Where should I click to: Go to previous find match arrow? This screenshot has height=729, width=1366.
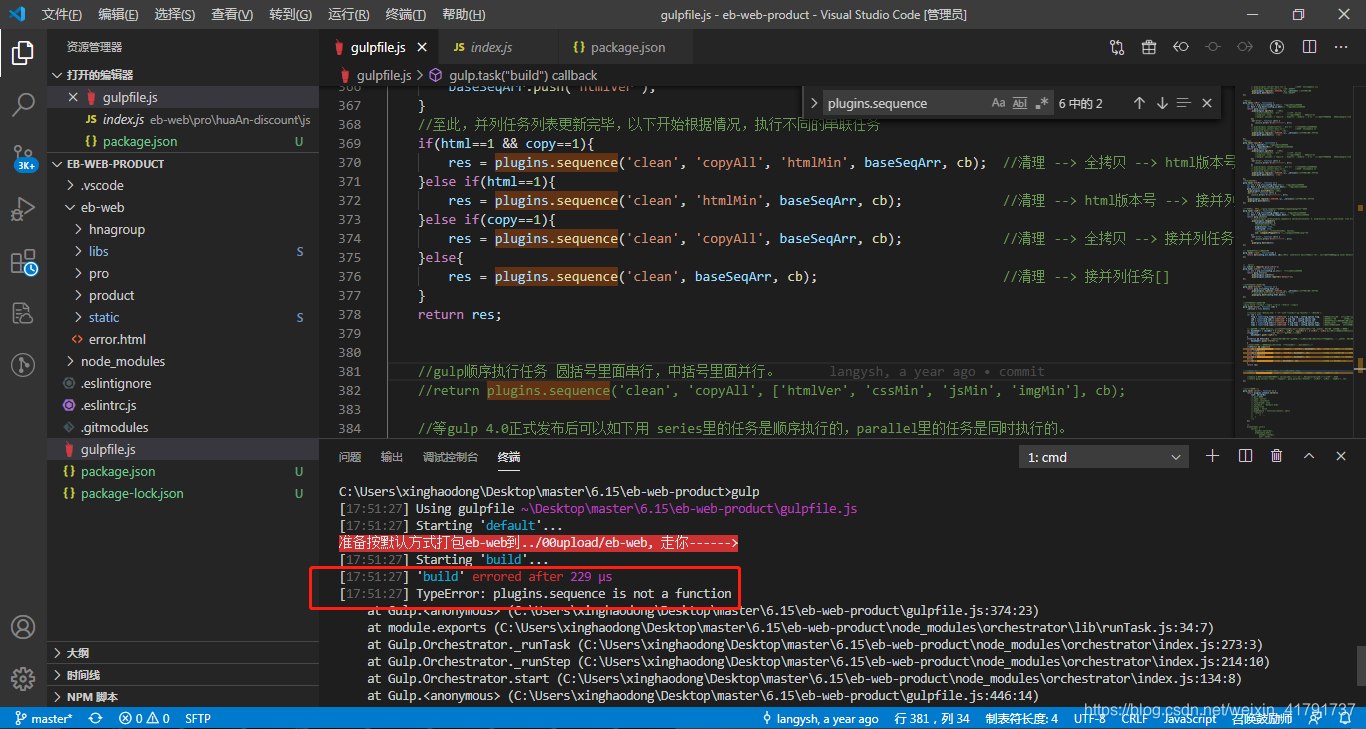click(x=1139, y=103)
